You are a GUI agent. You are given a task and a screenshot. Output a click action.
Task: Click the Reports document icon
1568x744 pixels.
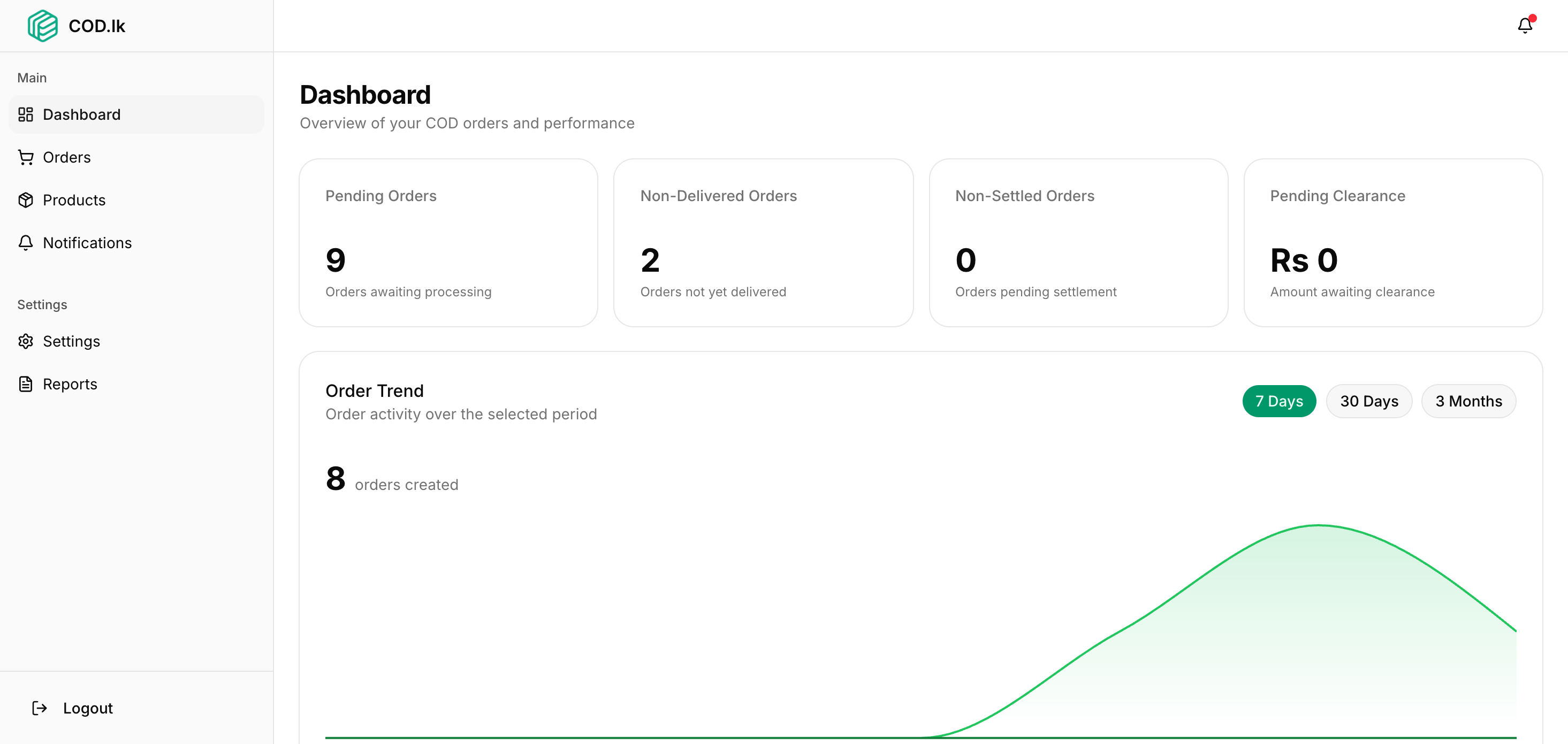pos(26,384)
